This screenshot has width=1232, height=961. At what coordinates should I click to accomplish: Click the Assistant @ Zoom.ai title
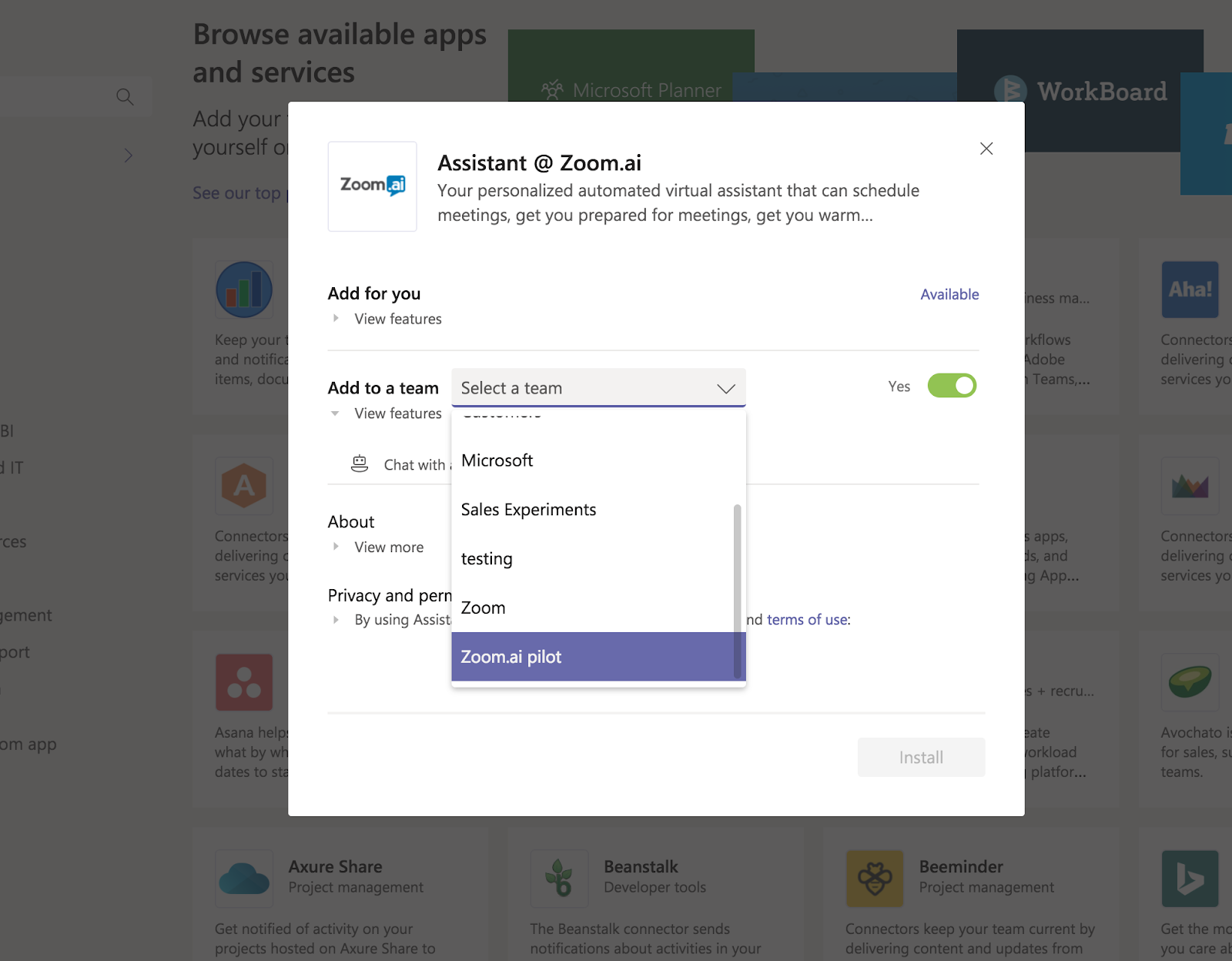coord(539,163)
